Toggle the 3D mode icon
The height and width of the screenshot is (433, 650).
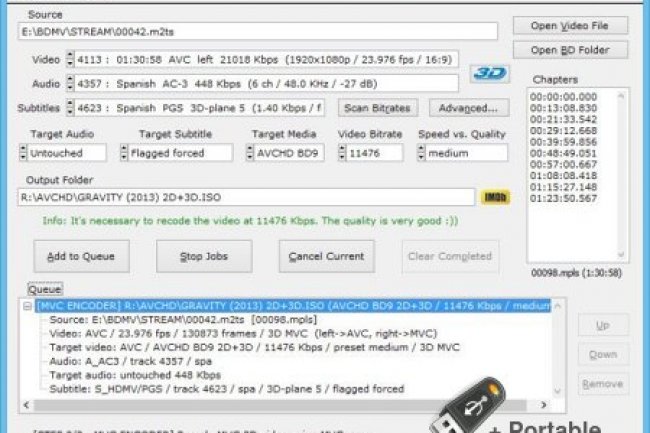tap(490, 74)
